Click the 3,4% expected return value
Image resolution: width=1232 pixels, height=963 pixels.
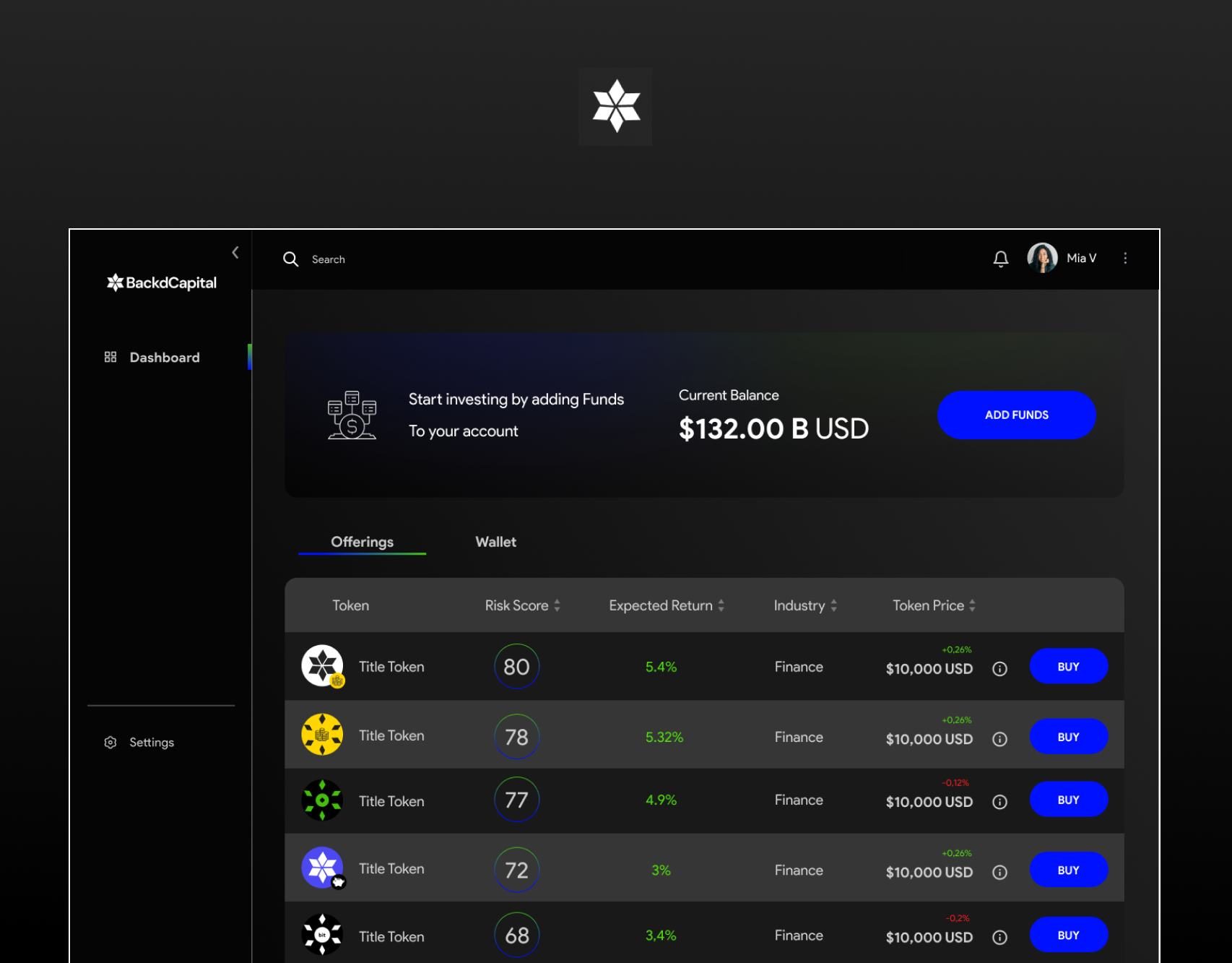(661, 936)
